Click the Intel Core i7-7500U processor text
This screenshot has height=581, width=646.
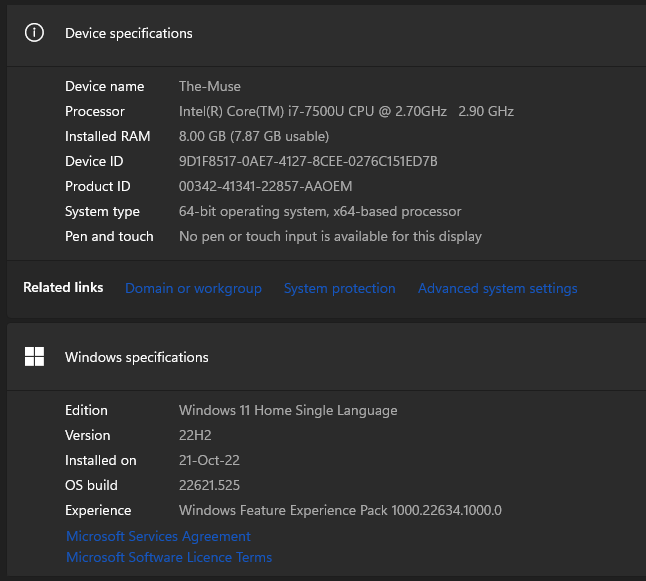coord(345,111)
